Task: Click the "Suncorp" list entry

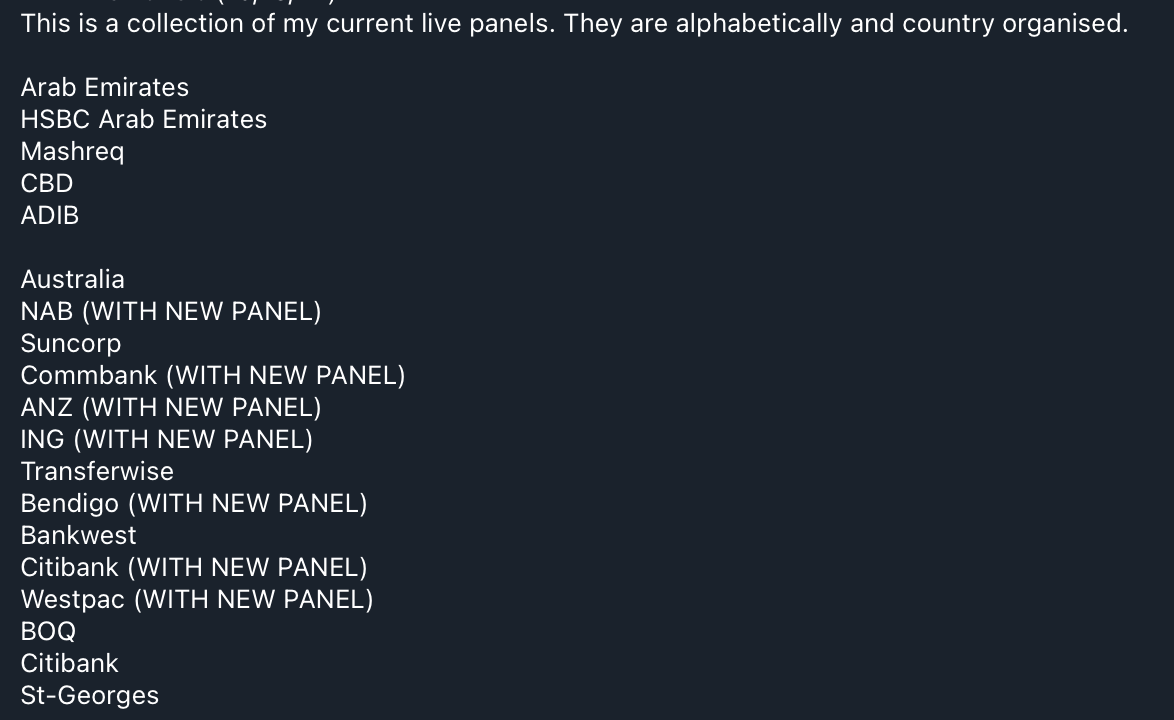Action: [71, 343]
